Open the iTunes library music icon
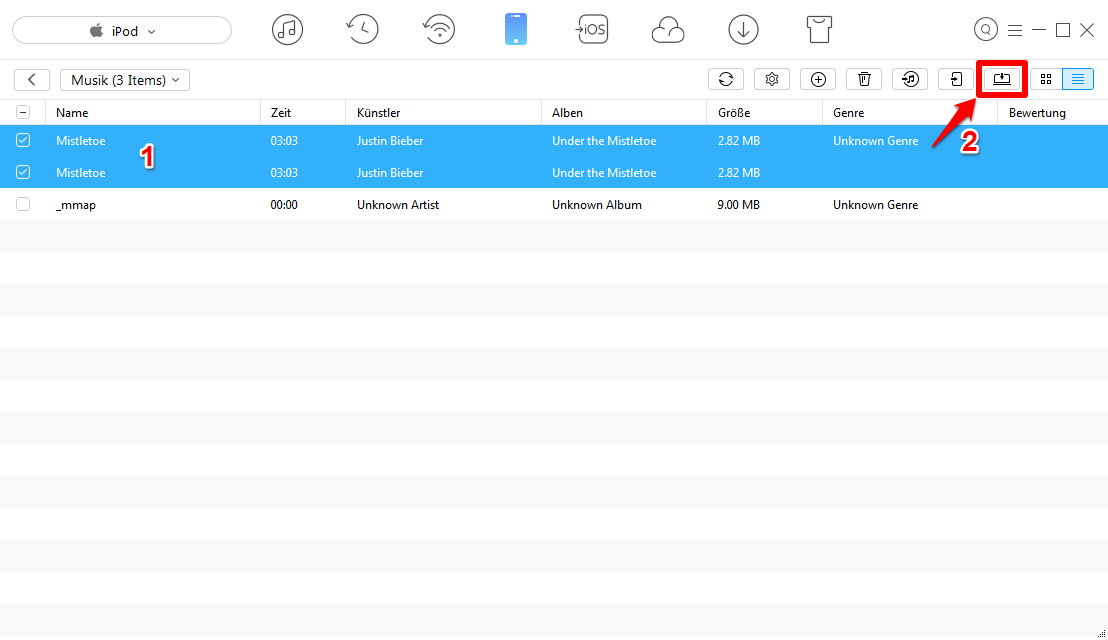 click(287, 30)
